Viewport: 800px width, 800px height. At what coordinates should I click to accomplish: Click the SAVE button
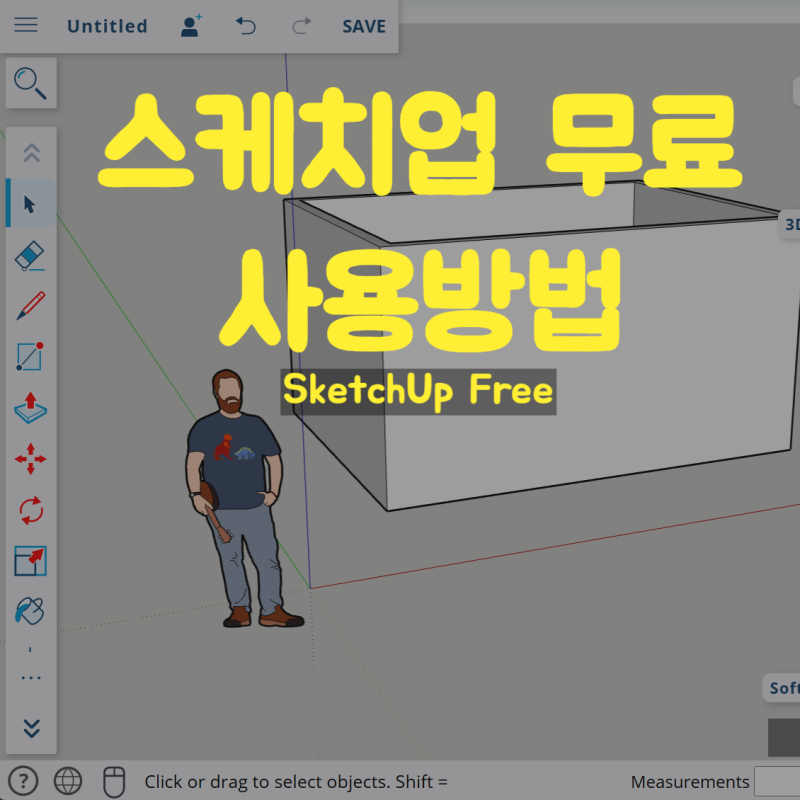click(364, 26)
